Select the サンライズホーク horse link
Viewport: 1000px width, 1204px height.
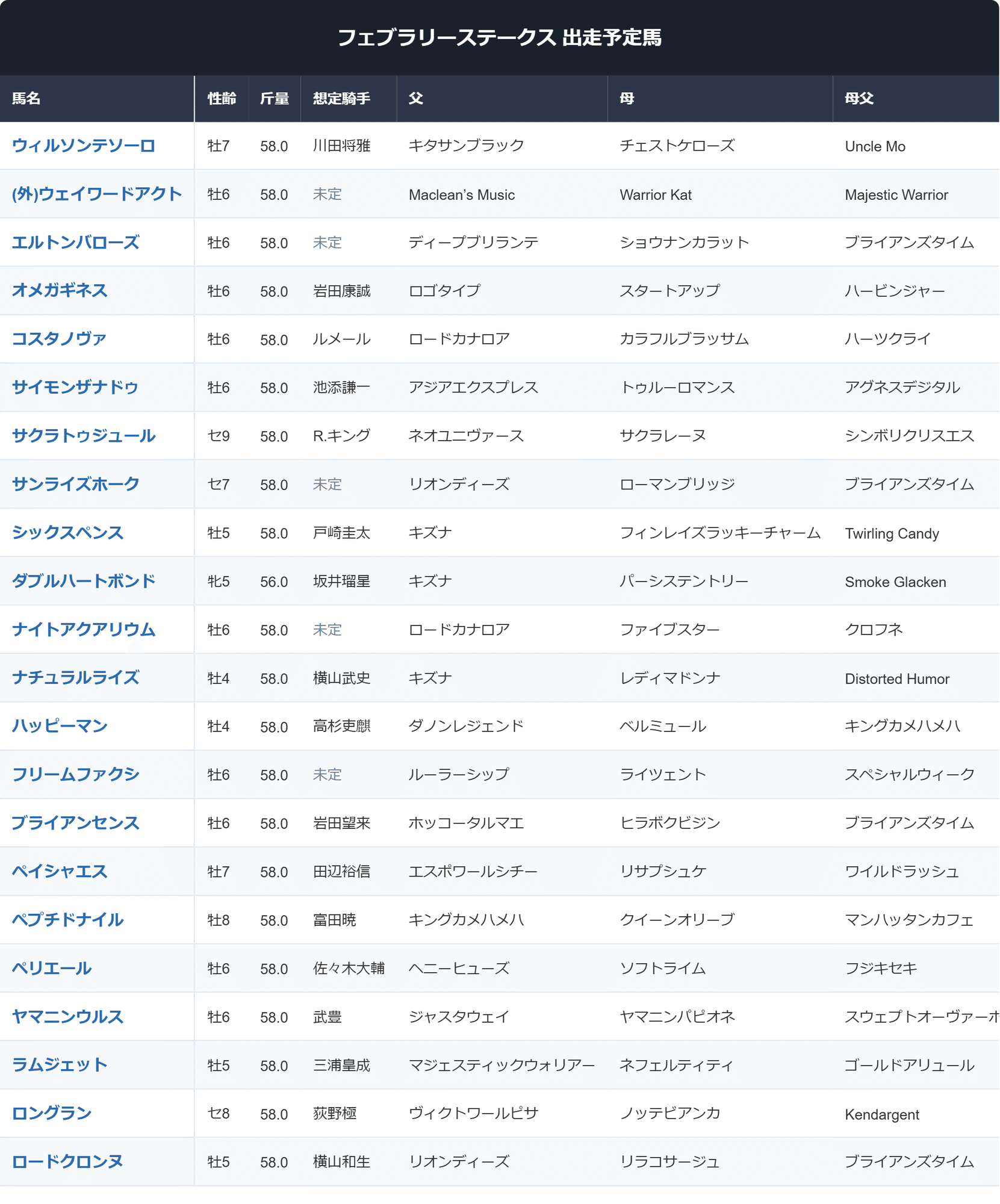pos(76,484)
